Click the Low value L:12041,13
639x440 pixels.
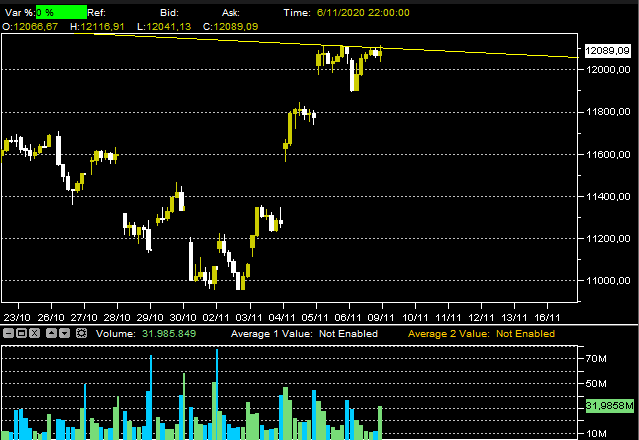(164, 27)
